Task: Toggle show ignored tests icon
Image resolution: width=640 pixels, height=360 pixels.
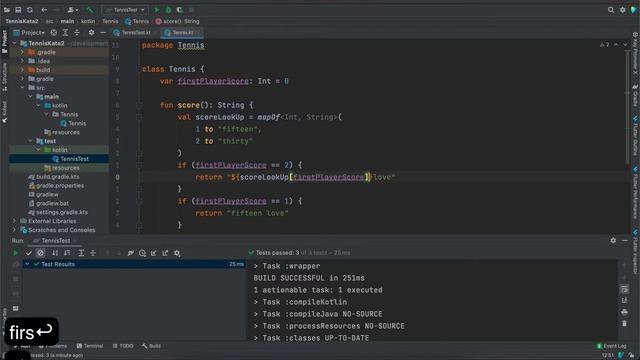Action: click(40, 253)
